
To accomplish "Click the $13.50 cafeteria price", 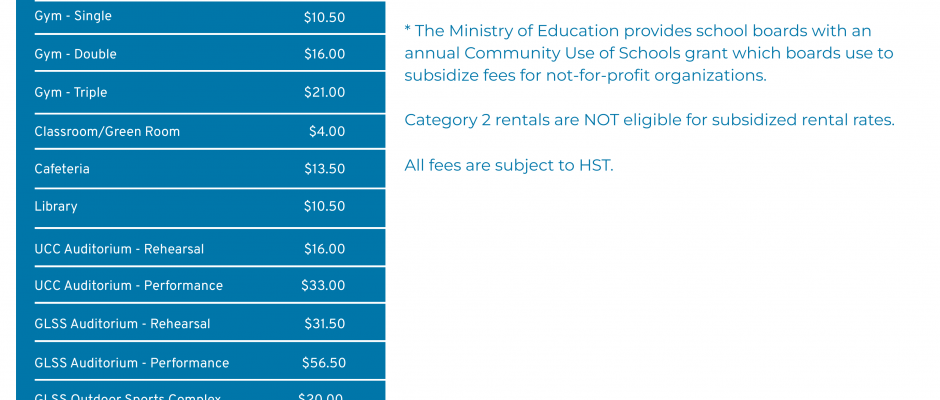I will [324, 169].
